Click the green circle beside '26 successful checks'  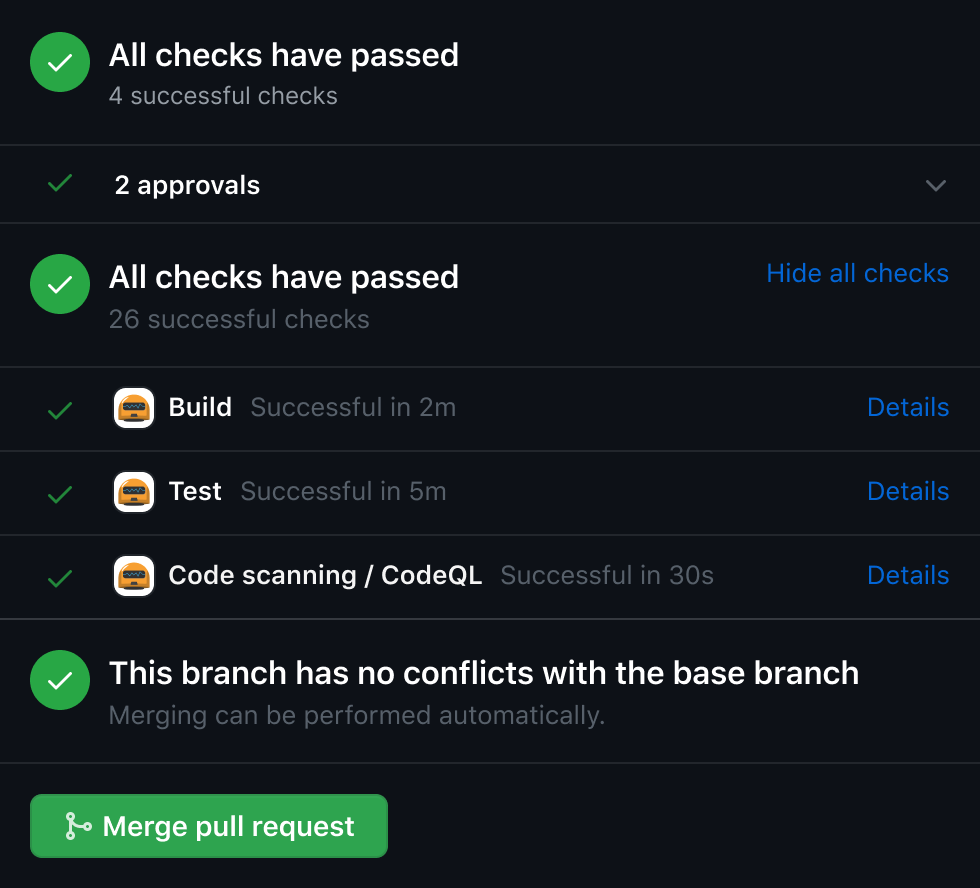[60, 284]
